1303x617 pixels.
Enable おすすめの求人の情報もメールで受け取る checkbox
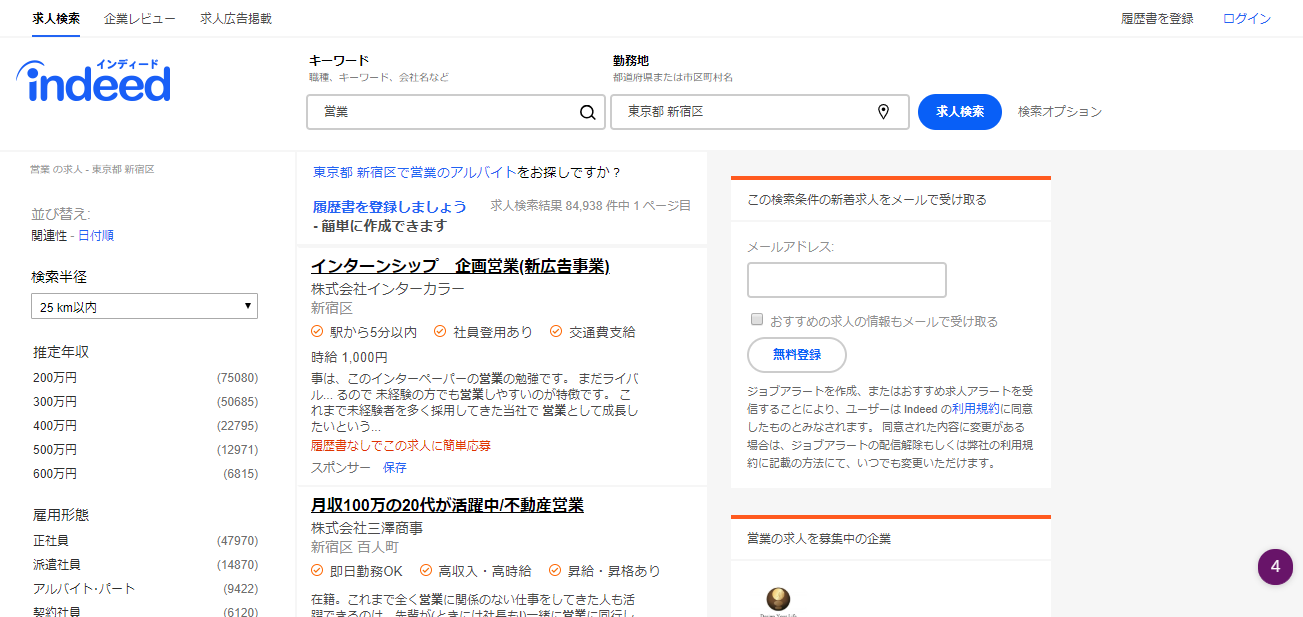pos(757,320)
